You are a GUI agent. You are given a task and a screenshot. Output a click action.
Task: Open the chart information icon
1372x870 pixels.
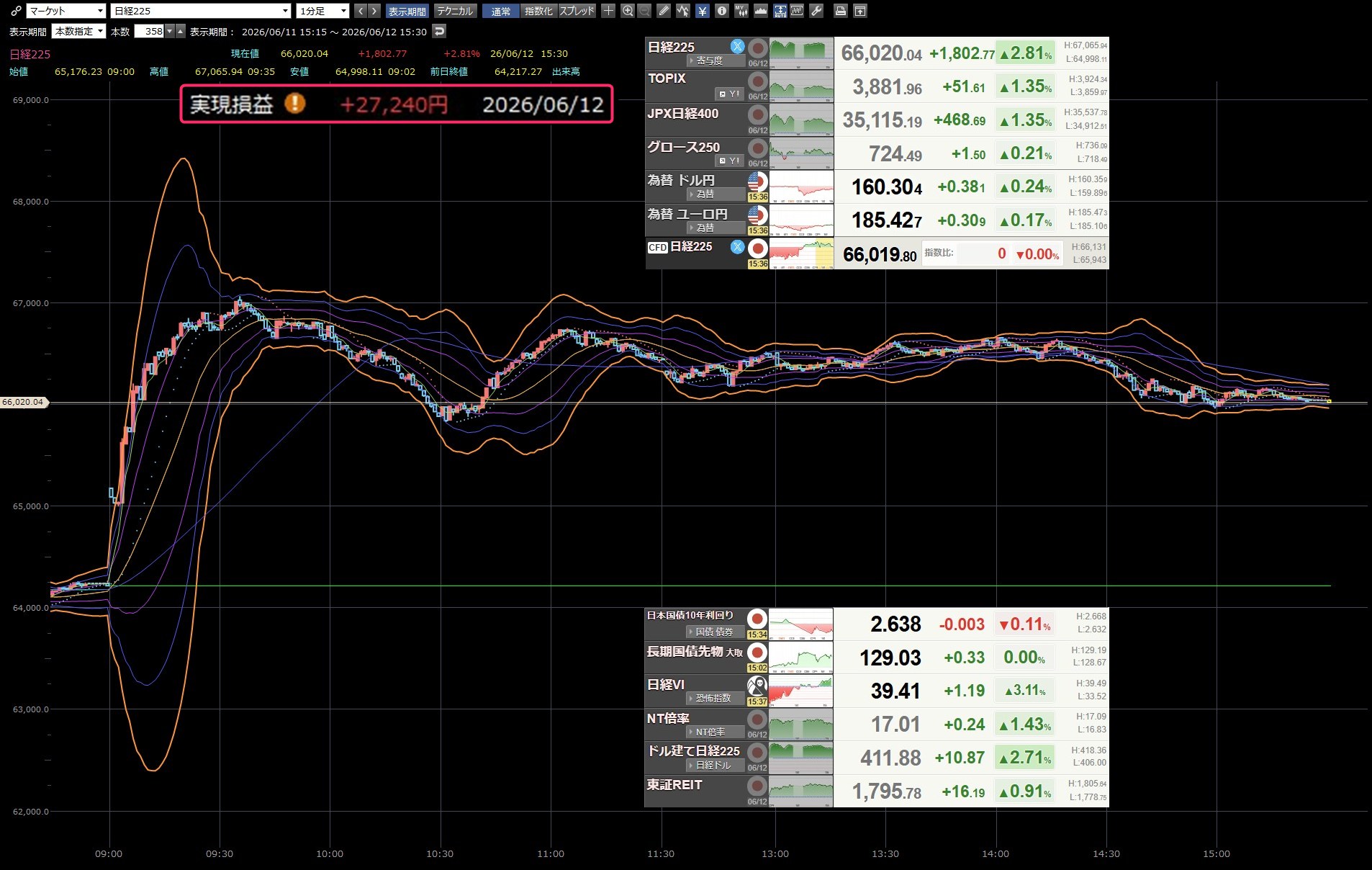pos(721,11)
